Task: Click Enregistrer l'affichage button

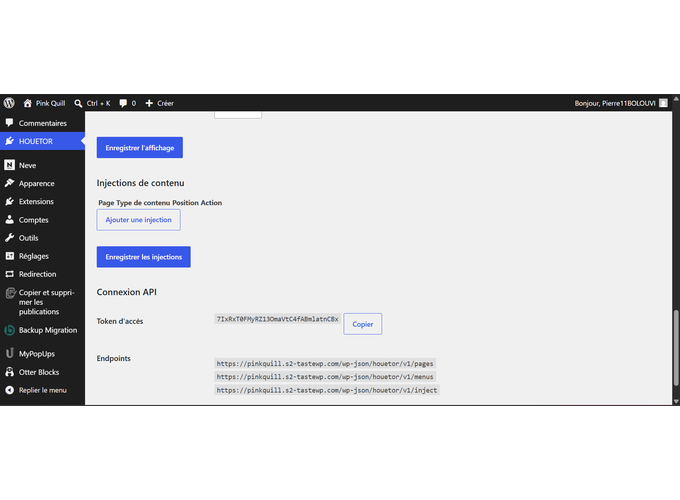Action: click(x=140, y=147)
